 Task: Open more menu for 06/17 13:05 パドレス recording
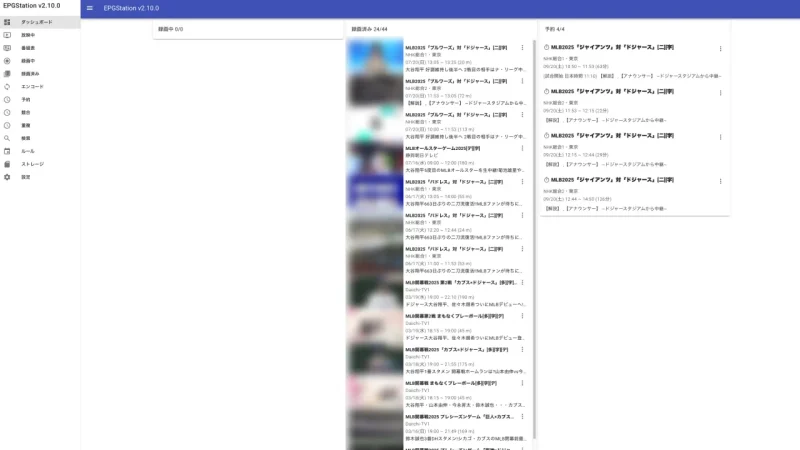[522, 182]
